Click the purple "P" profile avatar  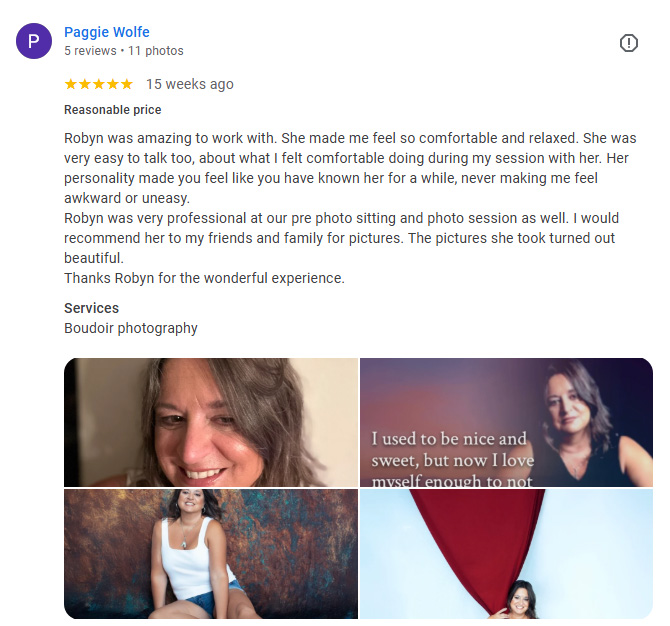(34, 41)
